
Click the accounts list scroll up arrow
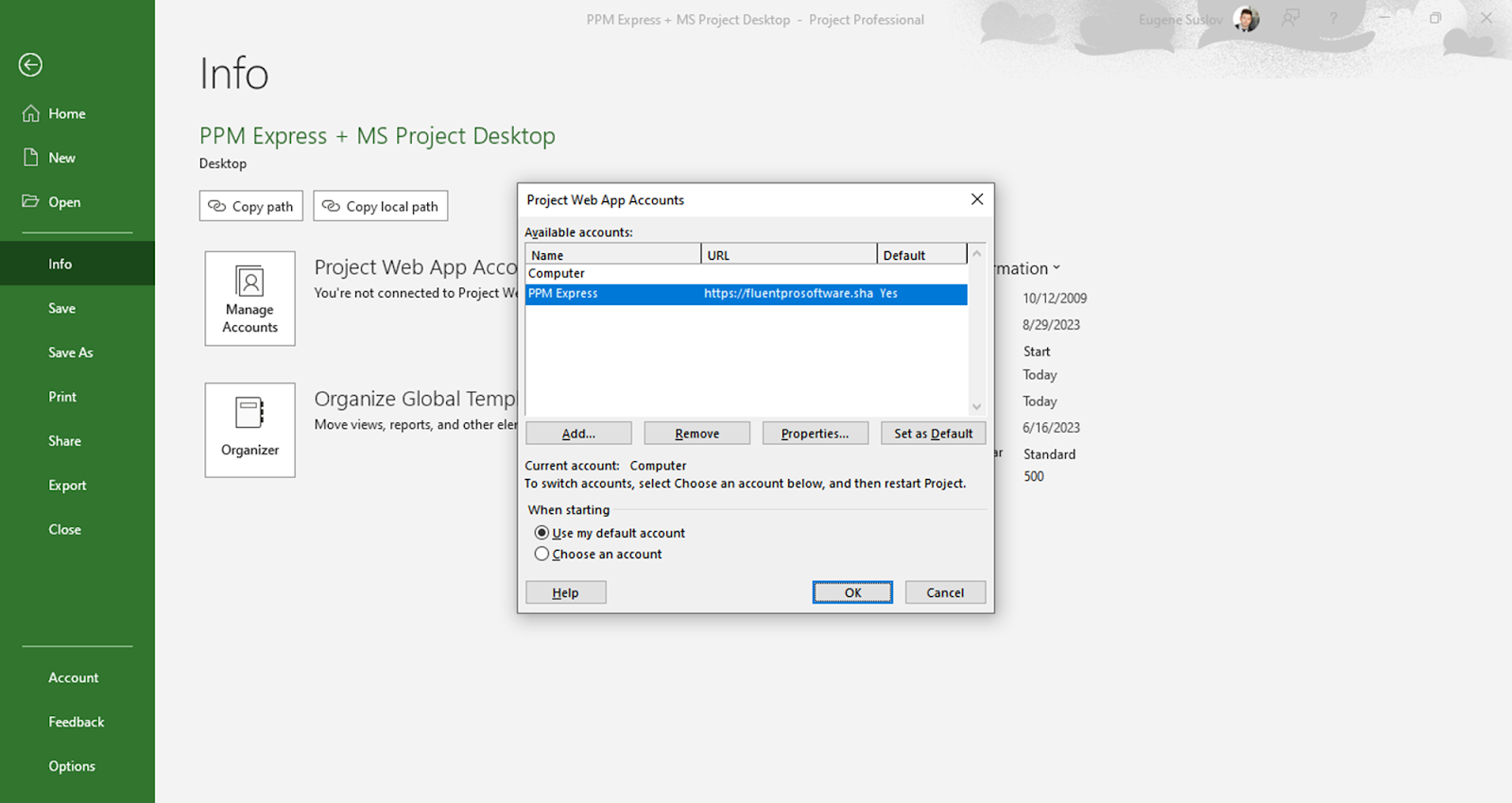pos(977,254)
